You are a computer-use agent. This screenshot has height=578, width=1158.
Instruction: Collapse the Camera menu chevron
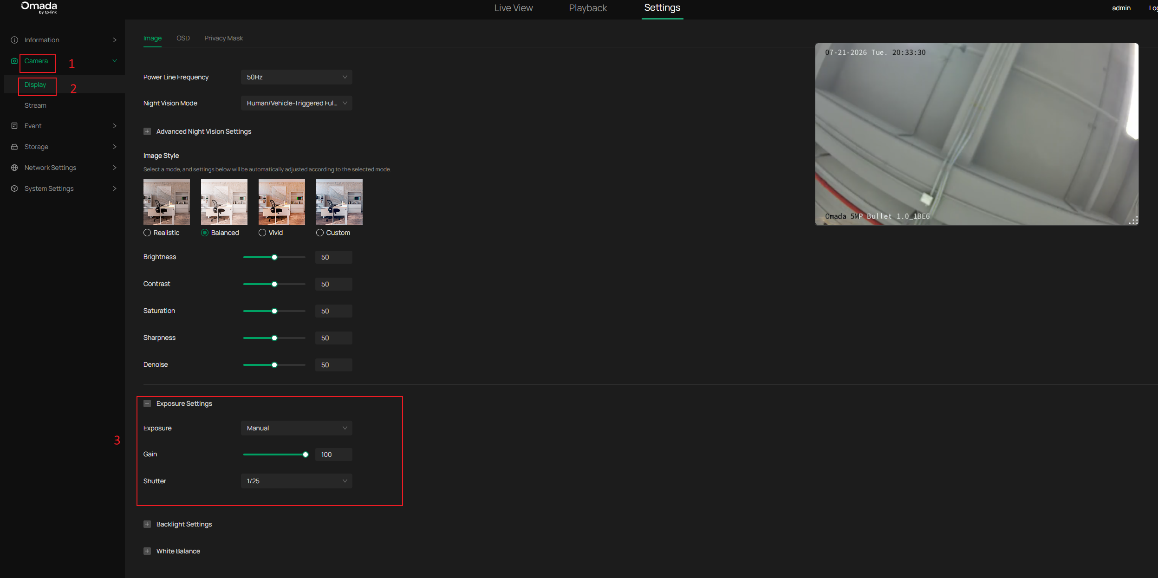pos(114,61)
